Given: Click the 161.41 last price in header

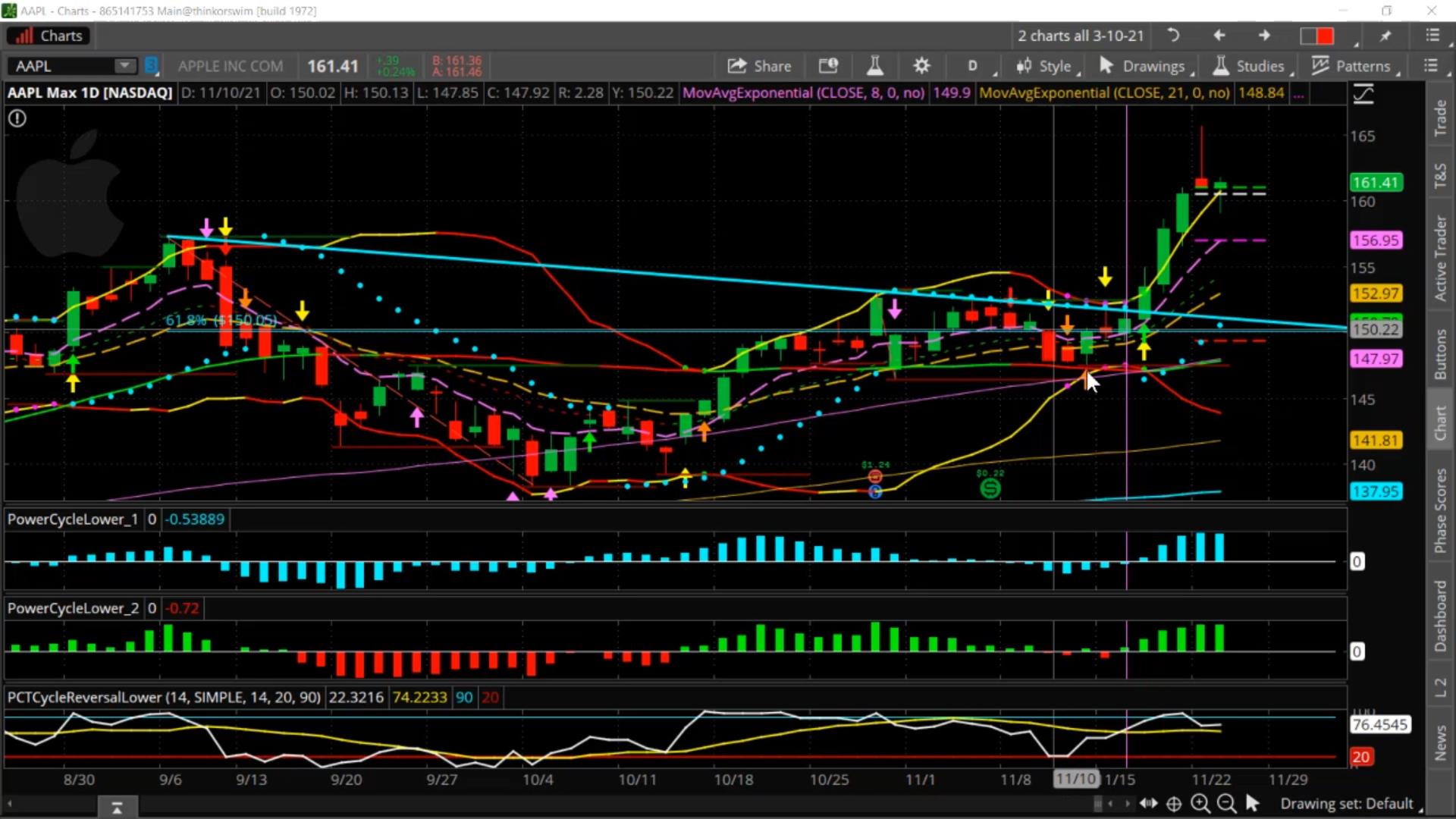Looking at the screenshot, I should pos(332,66).
